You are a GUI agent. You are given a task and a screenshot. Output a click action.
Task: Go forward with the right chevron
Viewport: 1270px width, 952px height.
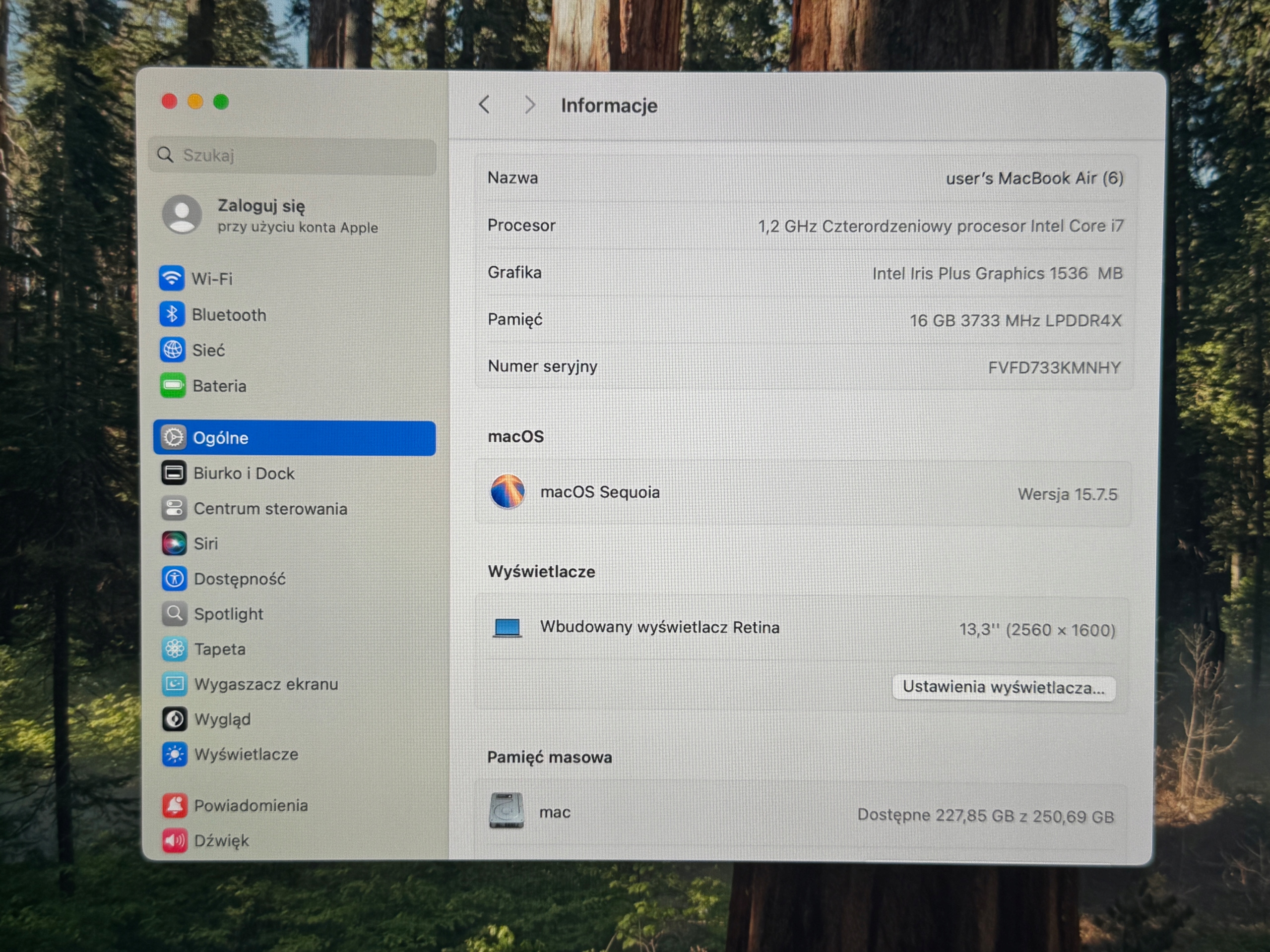click(530, 105)
